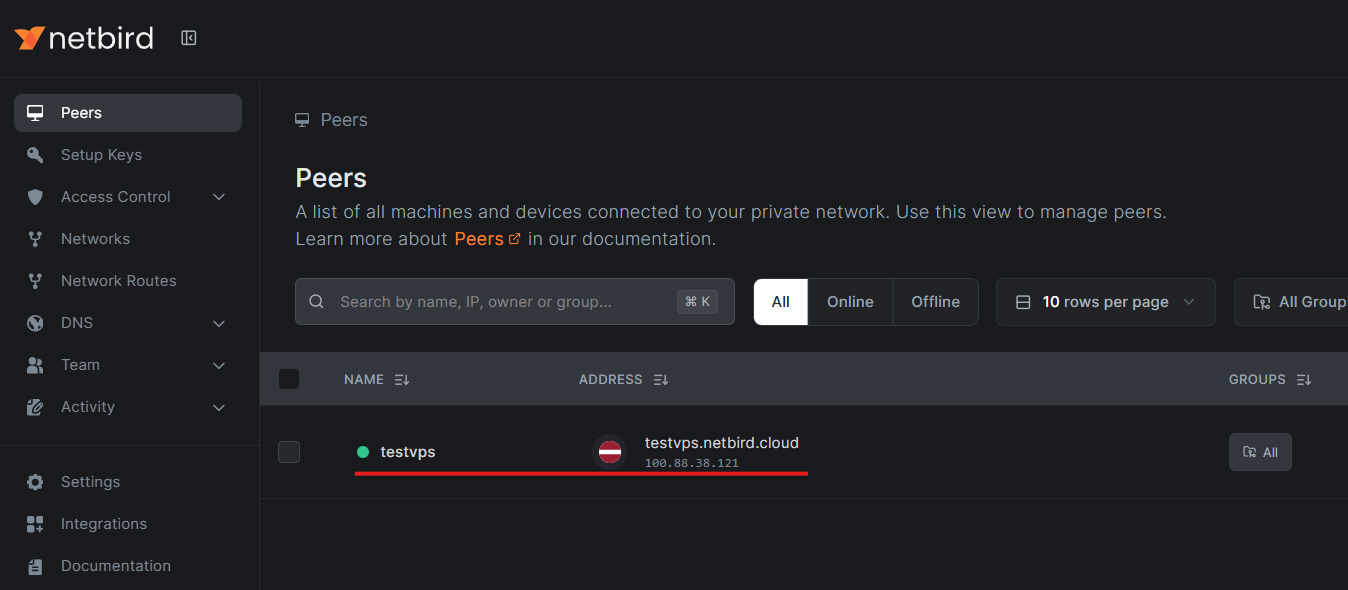Click the external link icon after Peers
Viewport: 1348px width, 590px height.
tap(515, 239)
